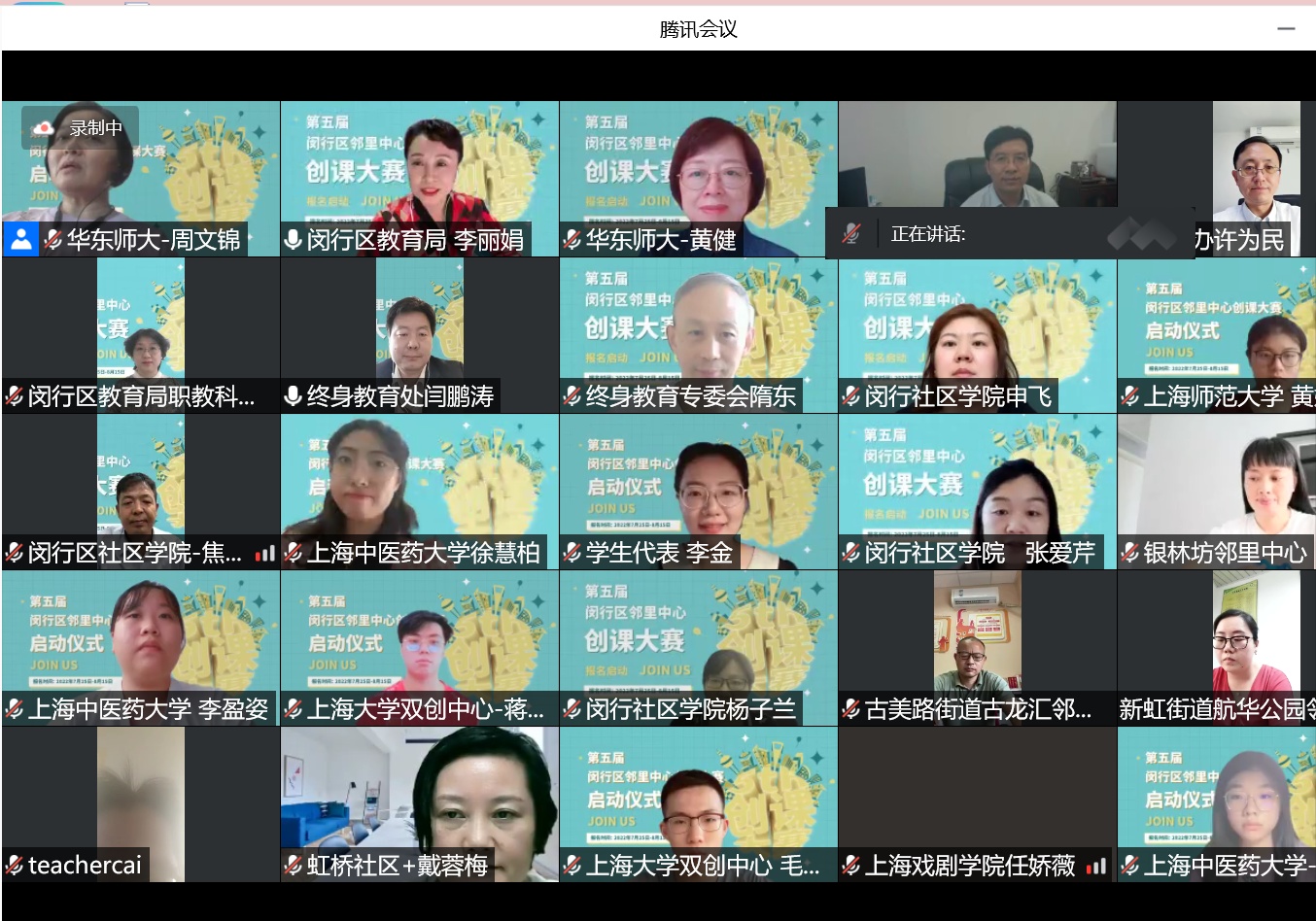Click the cloud recording icon beside 录制中
Image resolution: width=1316 pixels, height=921 pixels.
pyautogui.click(x=44, y=128)
